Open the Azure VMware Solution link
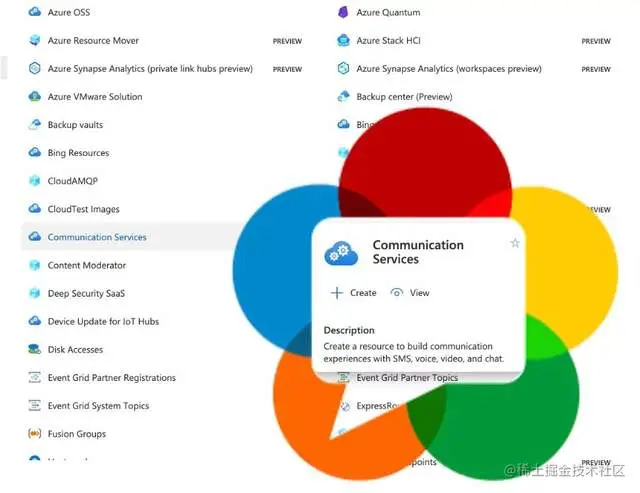Image resolution: width=640 pixels, height=493 pixels. click(95, 97)
